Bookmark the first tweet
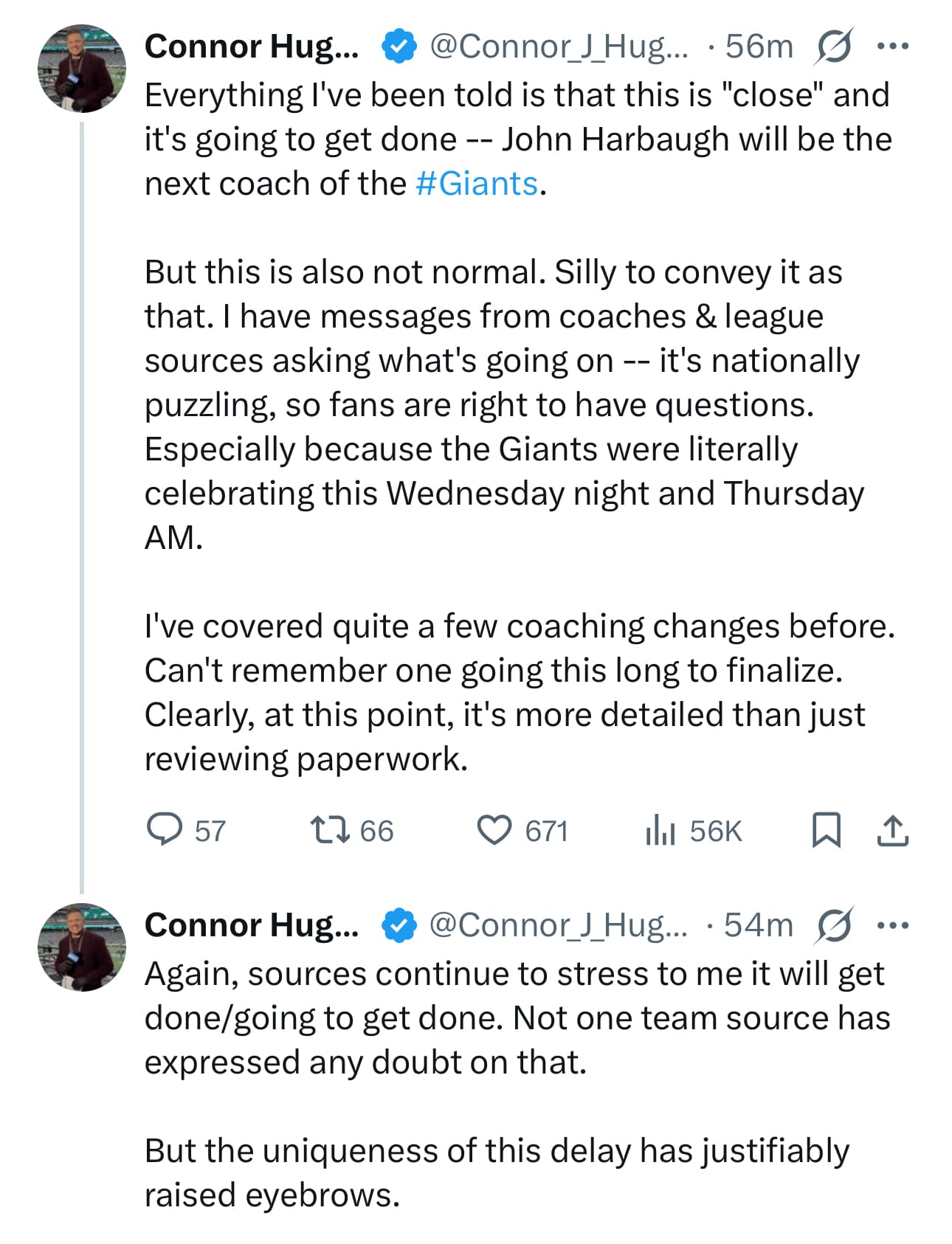The width and height of the screenshot is (952, 1244). pyautogui.click(x=826, y=829)
